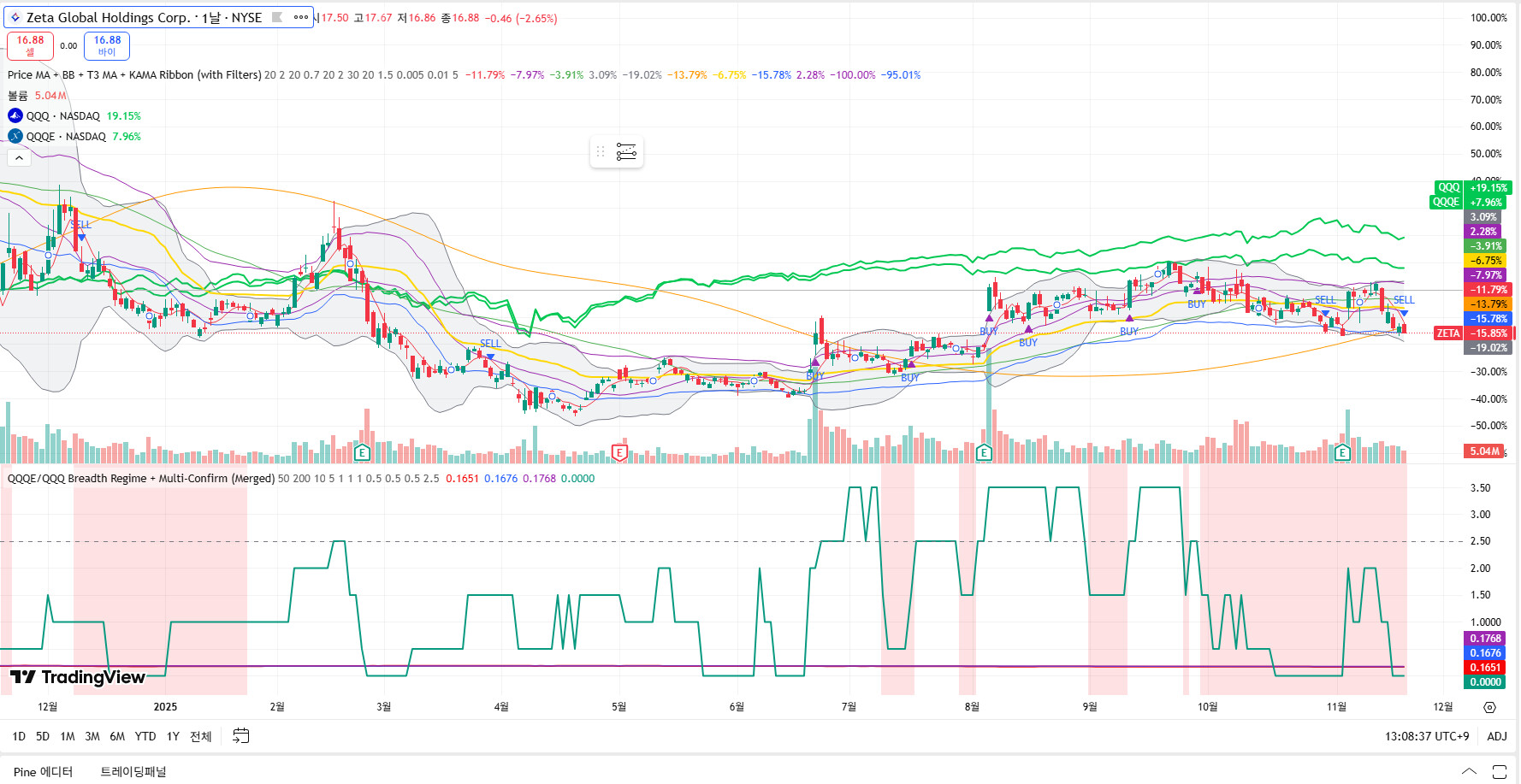Image resolution: width=1521 pixels, height=784 pixels.
Task: Click the flag icon beside NYSE
Action: (x=277, y=17)
